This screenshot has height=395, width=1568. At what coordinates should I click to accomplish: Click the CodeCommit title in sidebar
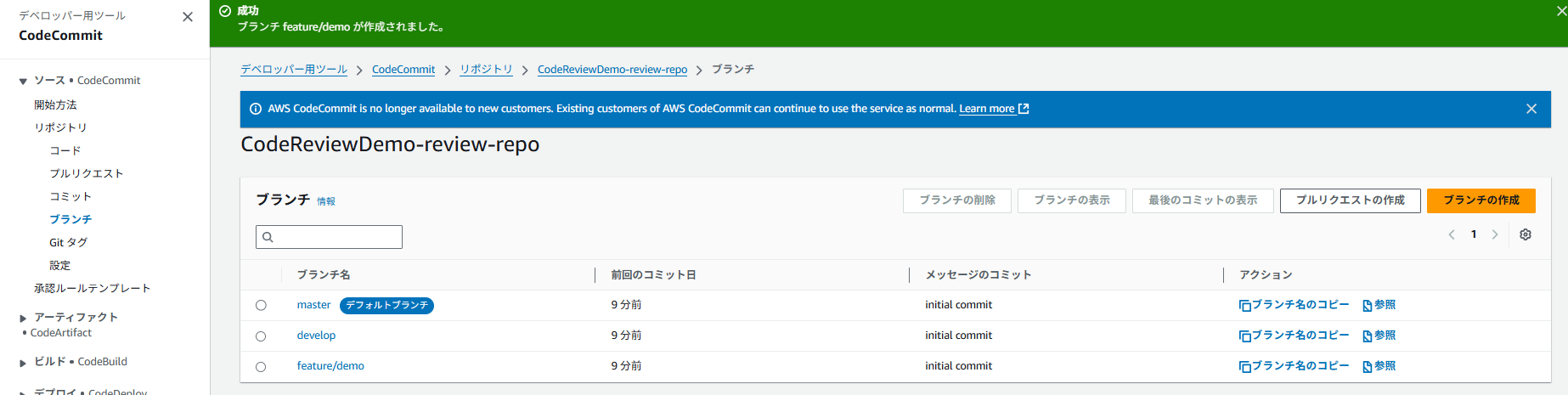pos(60,36)
